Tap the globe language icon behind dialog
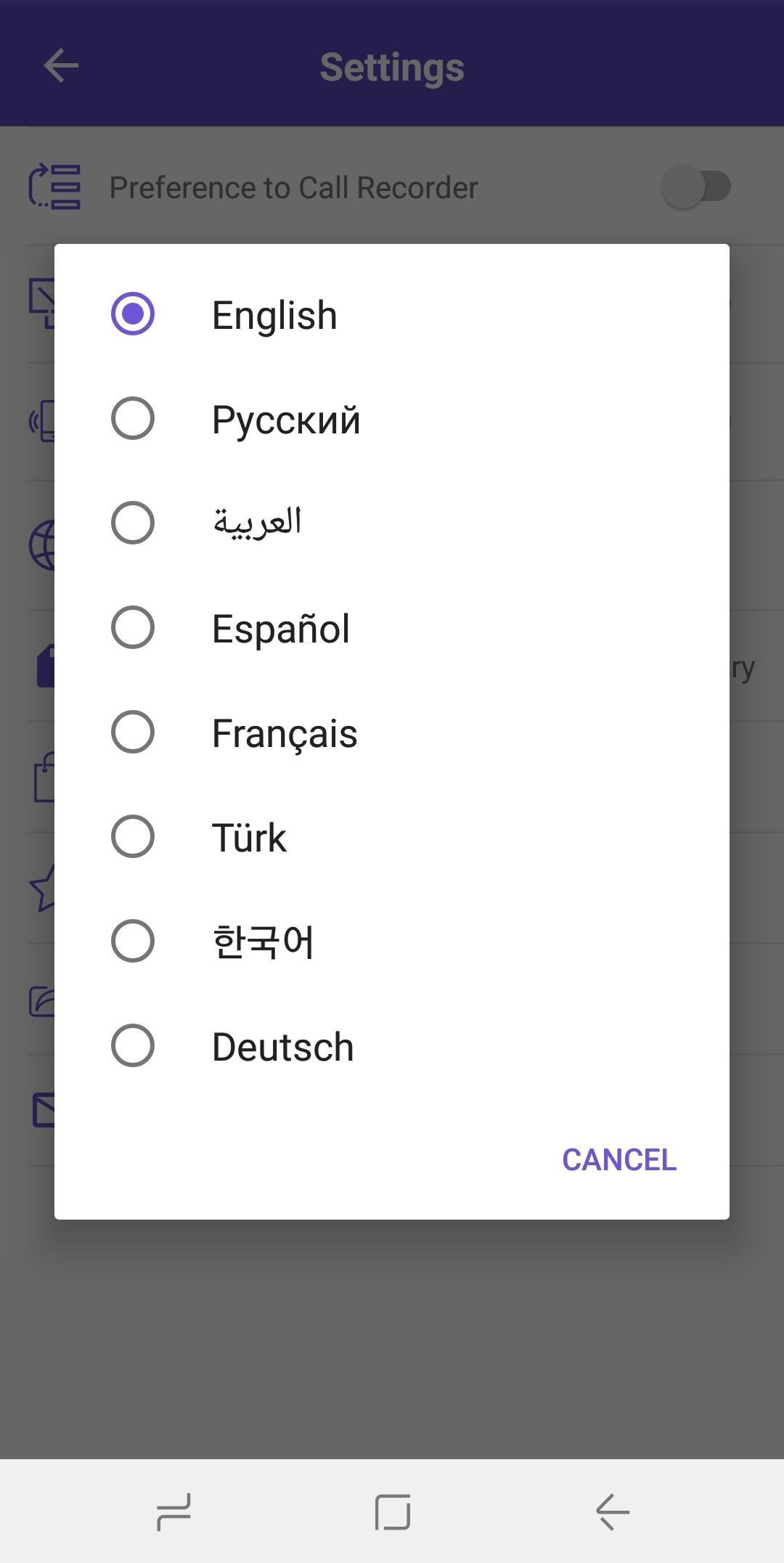This screenshot has width=784, height=1563. [42, 545]
